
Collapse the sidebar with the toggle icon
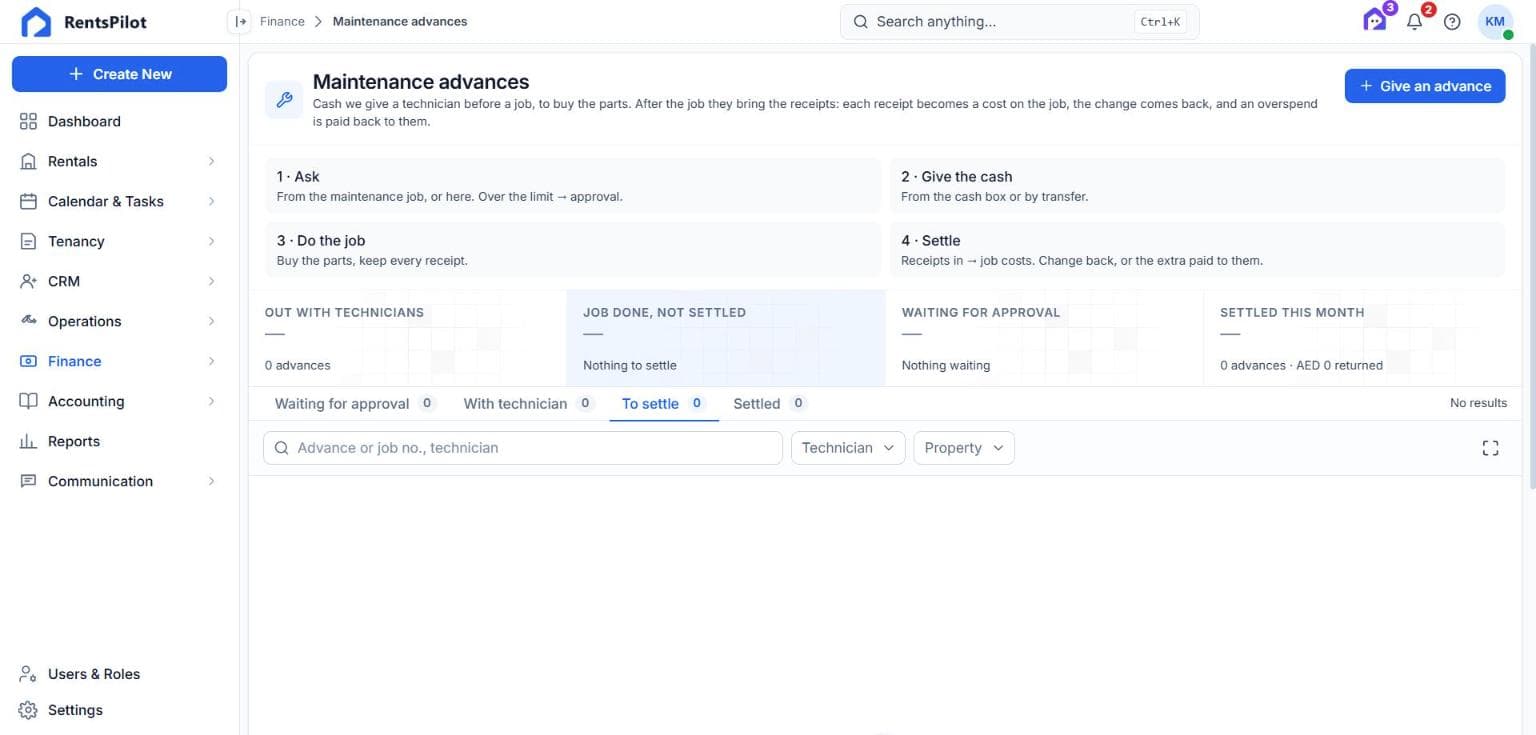(x=239, y=21)
